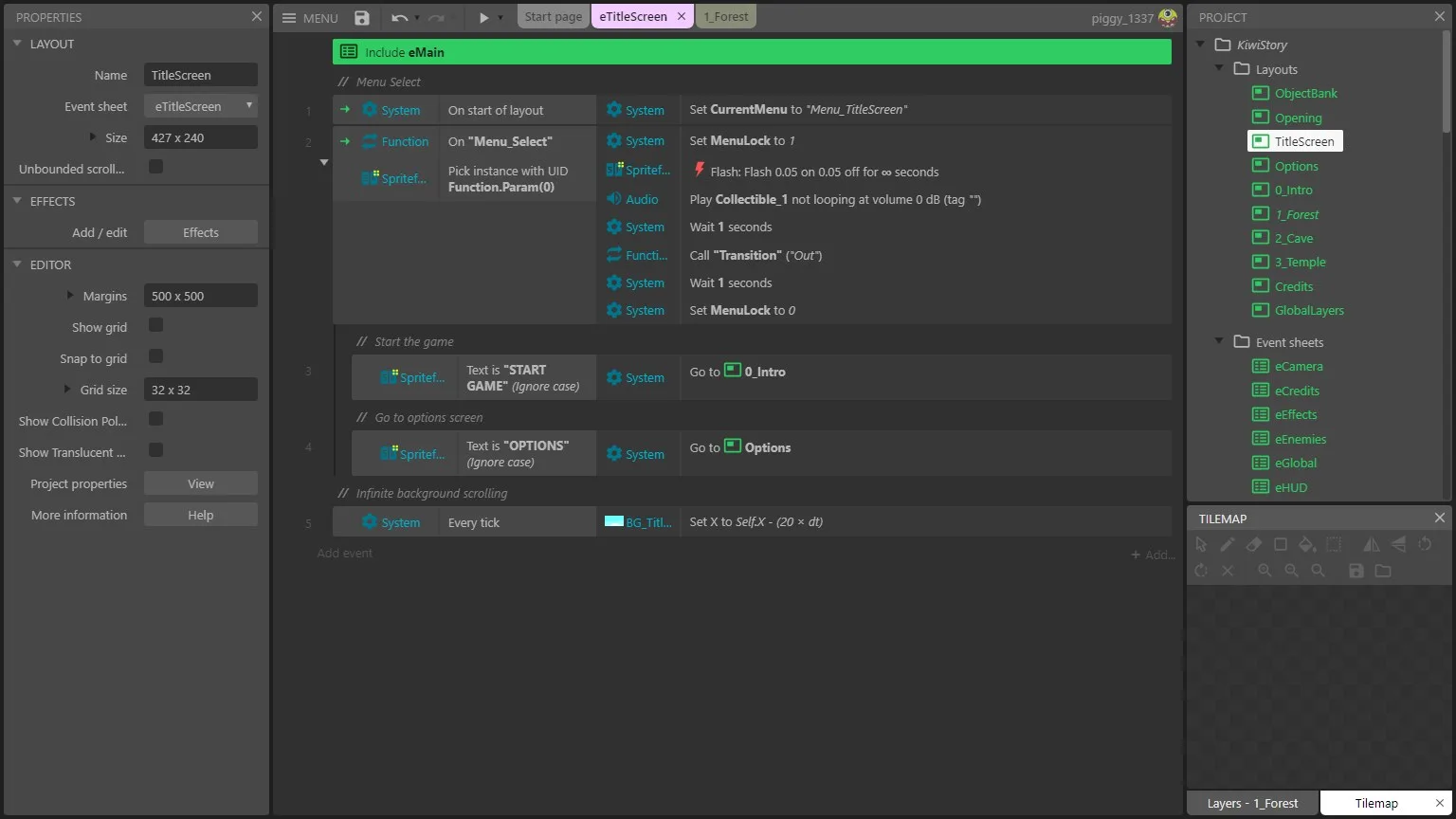This screenshot has height=819, width=1456.
Task: Expand the Margins property arrow
Action: [70, 295]
